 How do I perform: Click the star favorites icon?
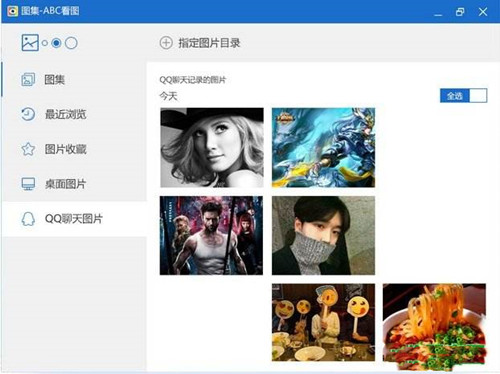28,149
